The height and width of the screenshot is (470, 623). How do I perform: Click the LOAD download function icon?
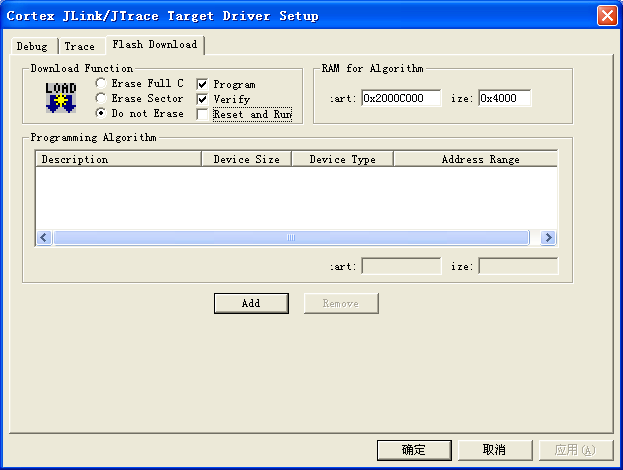point(61,98)
